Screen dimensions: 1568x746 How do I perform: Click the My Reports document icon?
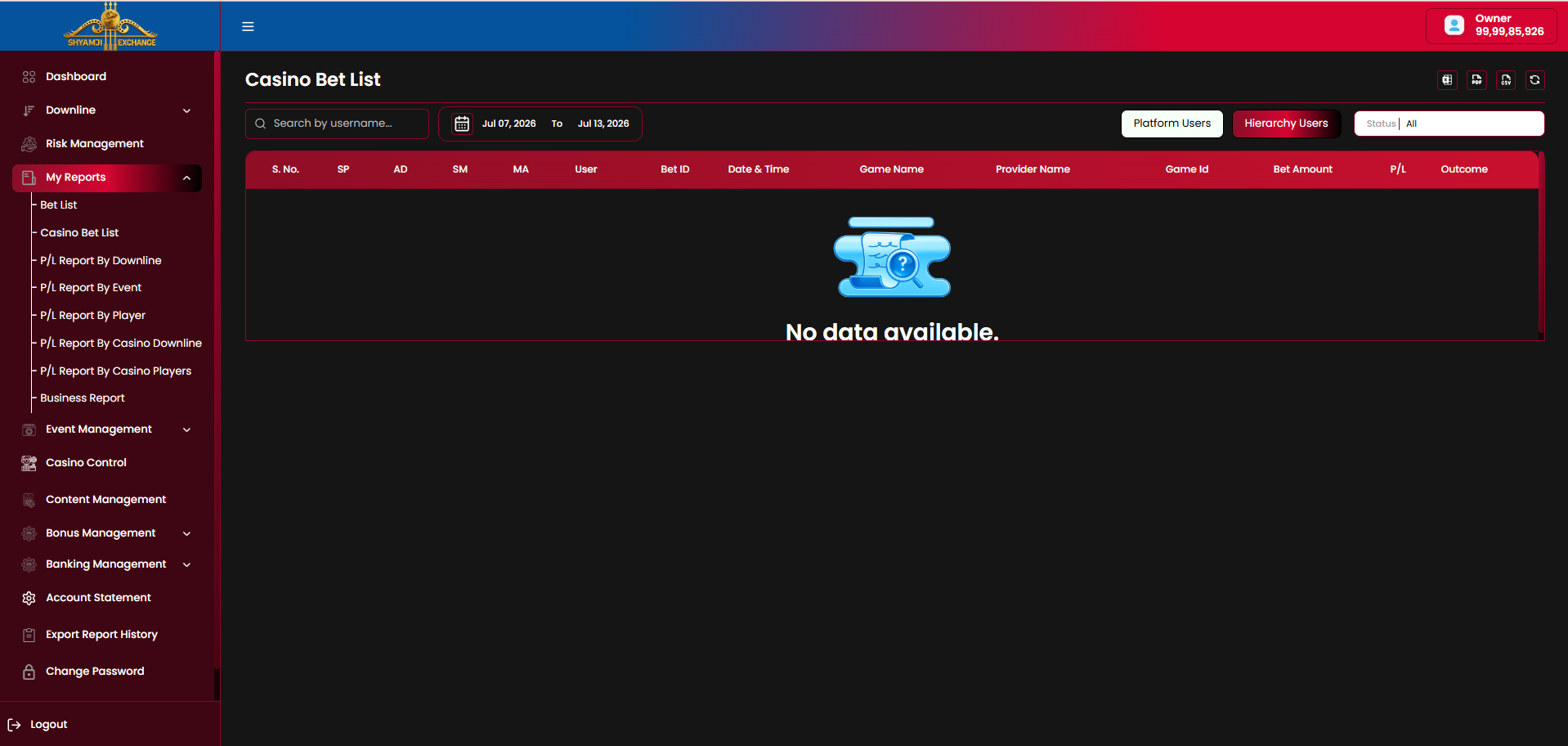pos(29,178)
